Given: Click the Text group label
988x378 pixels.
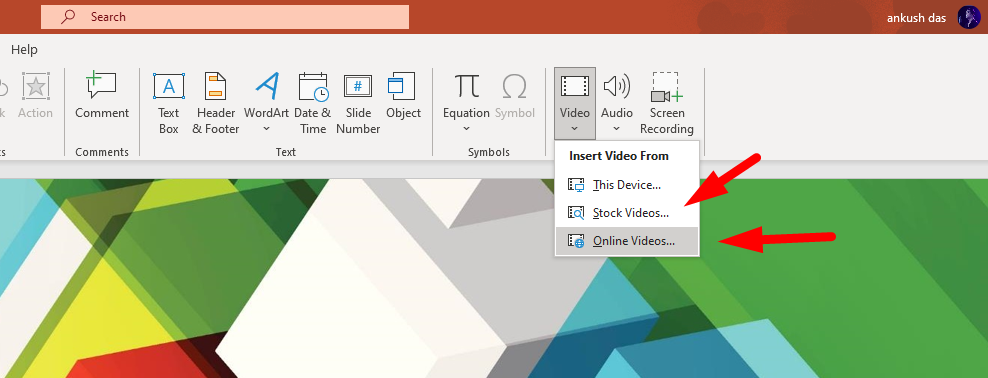Looking at the screenshot, I should point(285,152).
